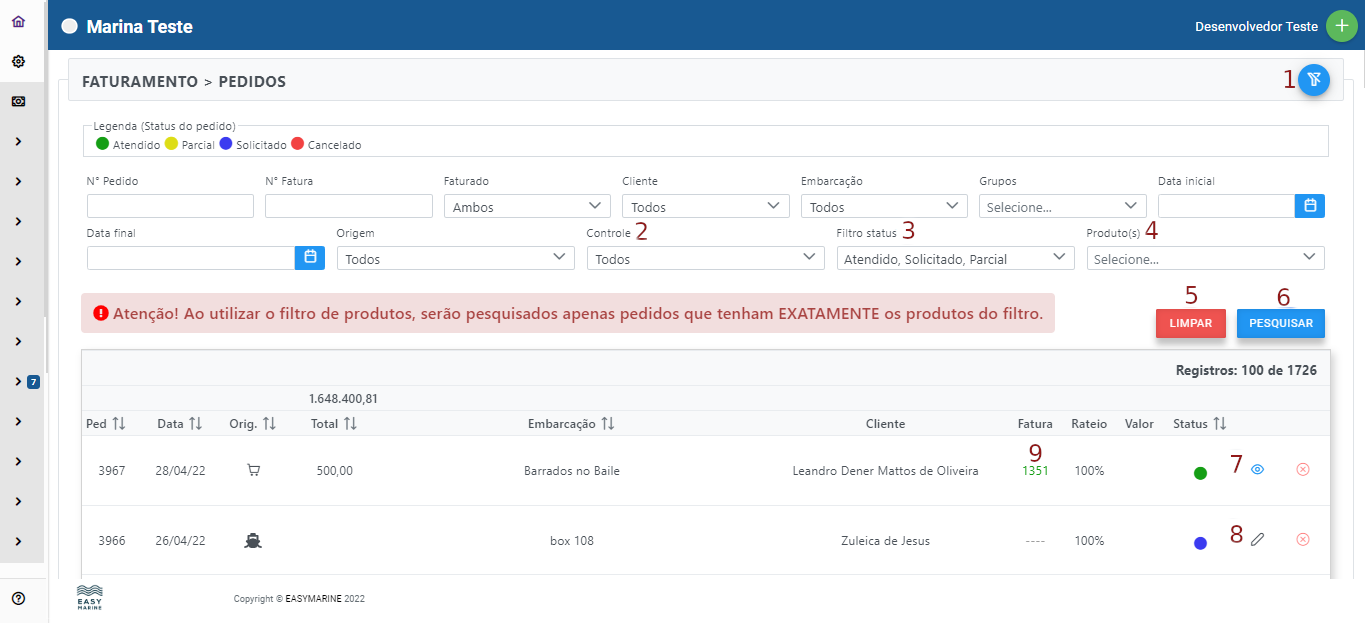This screenshot has height=623, width=1365.
Task: Open Data inicial calendar picker
Action: pyautogui.click(x=1310, y=206)
